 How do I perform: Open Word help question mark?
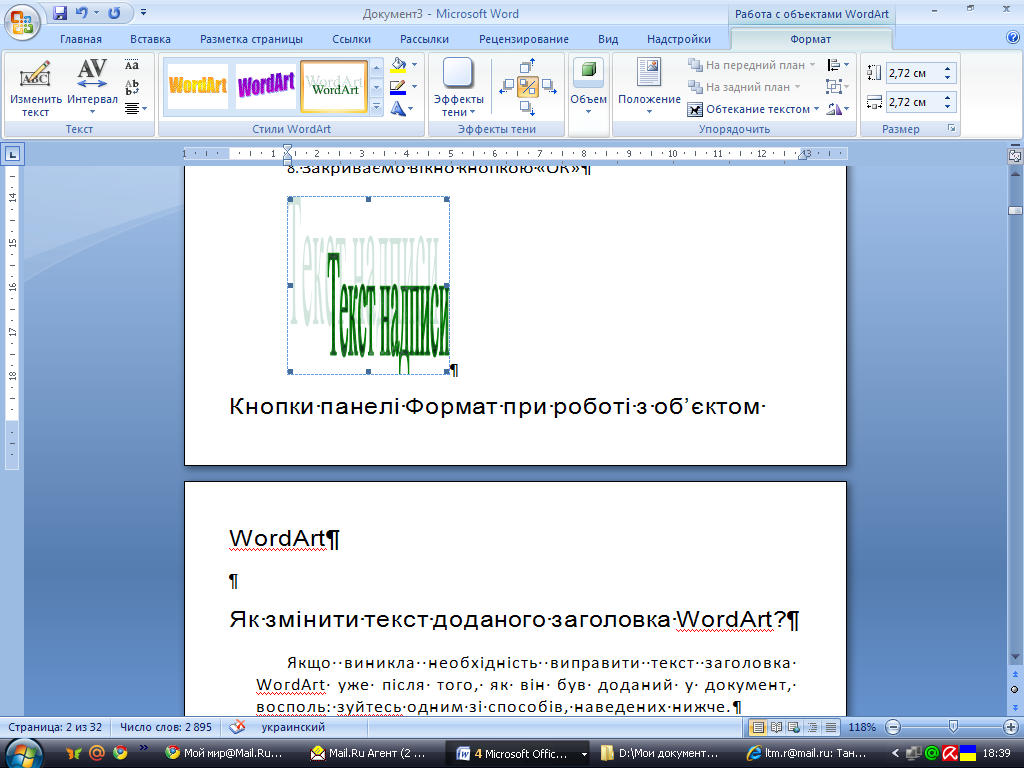(1013, 38)
